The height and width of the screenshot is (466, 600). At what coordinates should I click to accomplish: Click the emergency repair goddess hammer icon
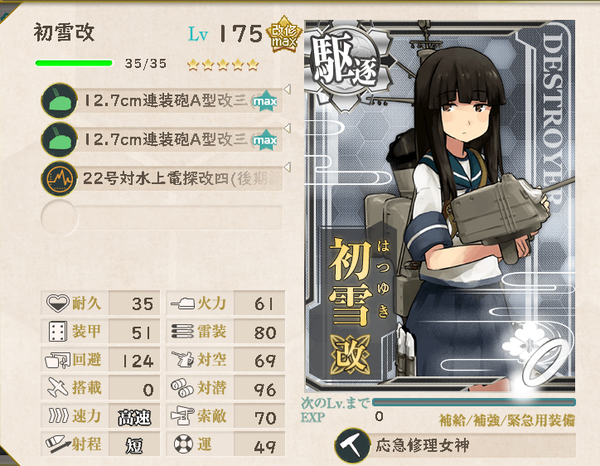point(352,446)
